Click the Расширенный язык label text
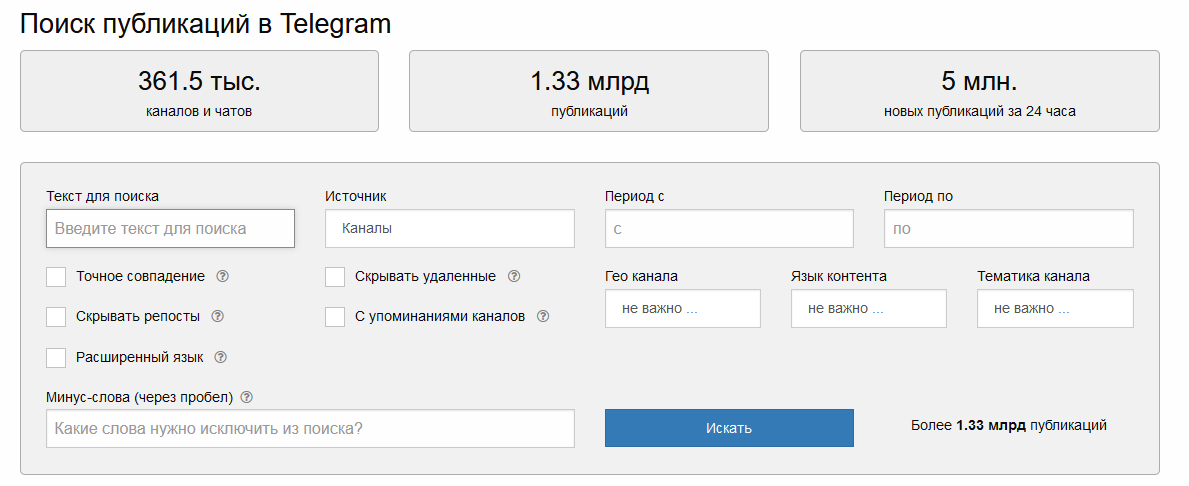Screen dimensions: 1189x486 click(140, 358)
